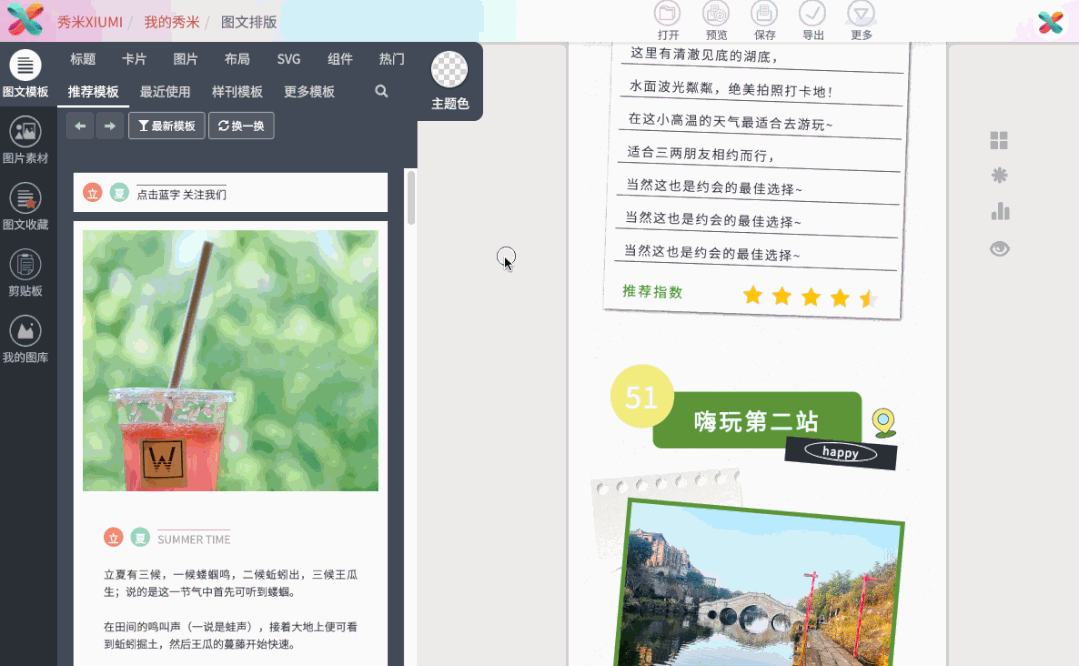Click line 水面波光粼粼 in editor
This screenshot has width=1079, height=666.
(731, 89)
